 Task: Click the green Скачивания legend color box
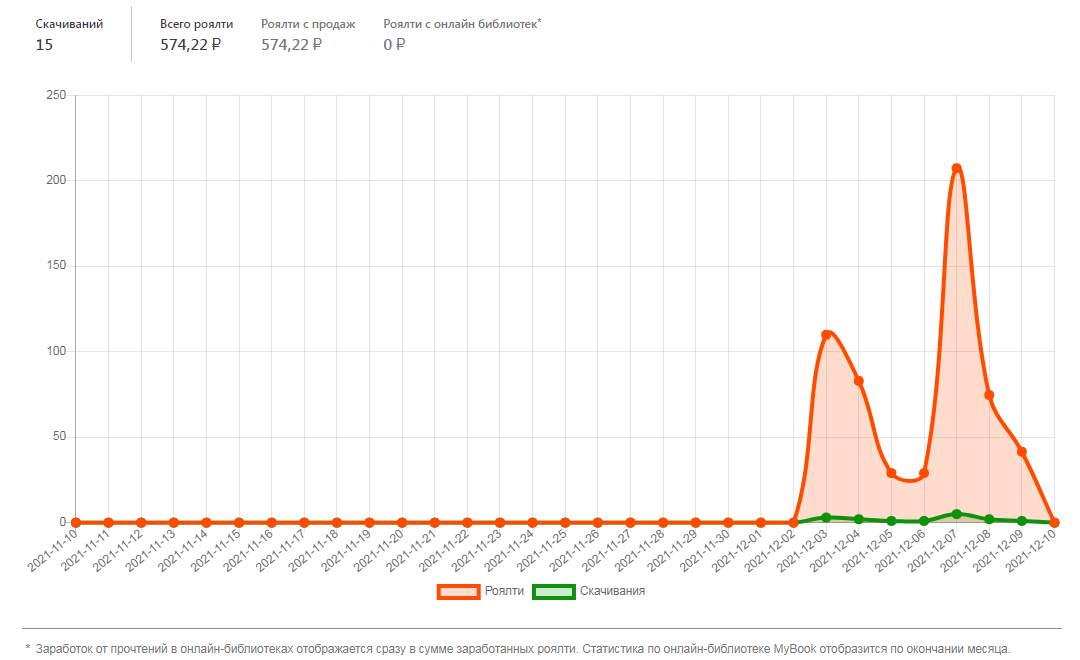tap(554, 591)
